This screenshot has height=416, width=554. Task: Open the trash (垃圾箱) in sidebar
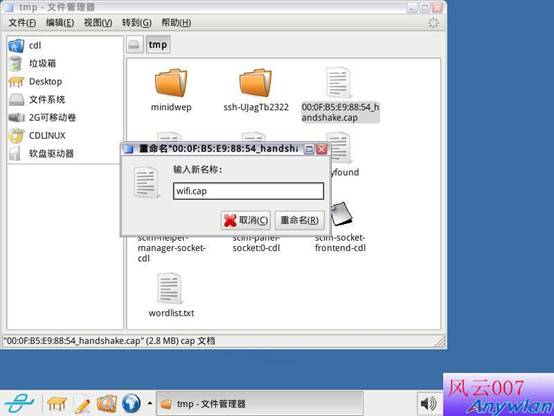point(33,64)
